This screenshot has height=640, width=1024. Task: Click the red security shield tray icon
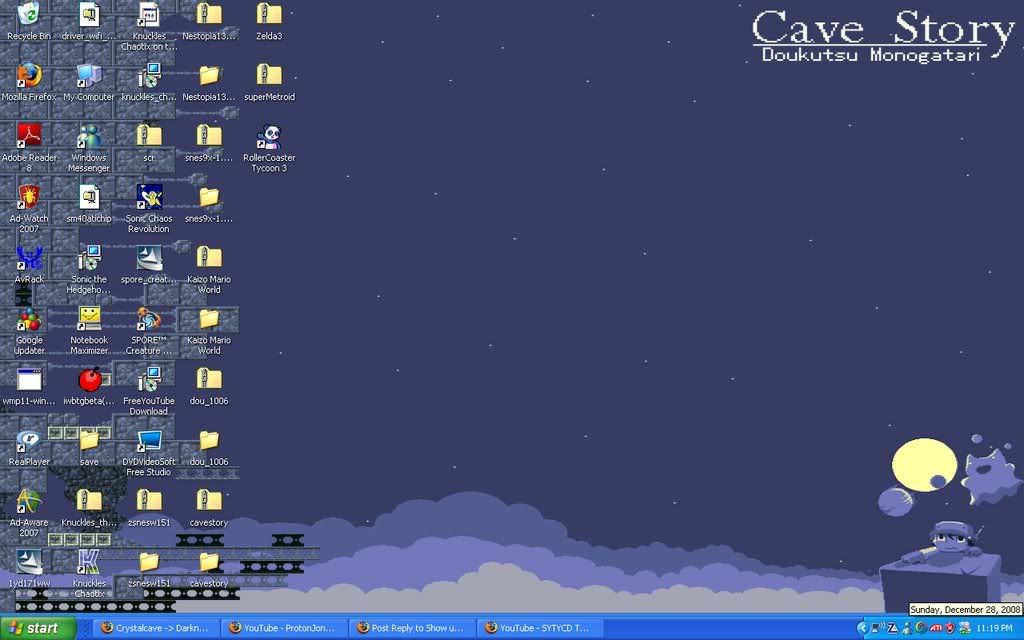coord(950,628)
